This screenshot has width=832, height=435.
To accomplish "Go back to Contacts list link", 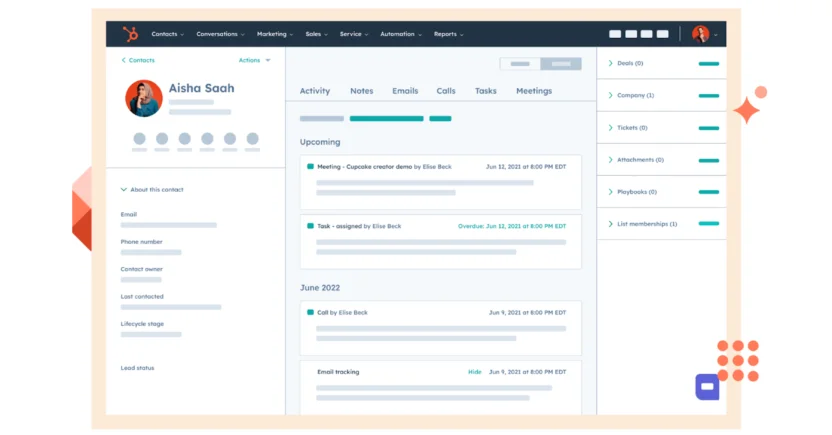I will (x=138, y=60).
